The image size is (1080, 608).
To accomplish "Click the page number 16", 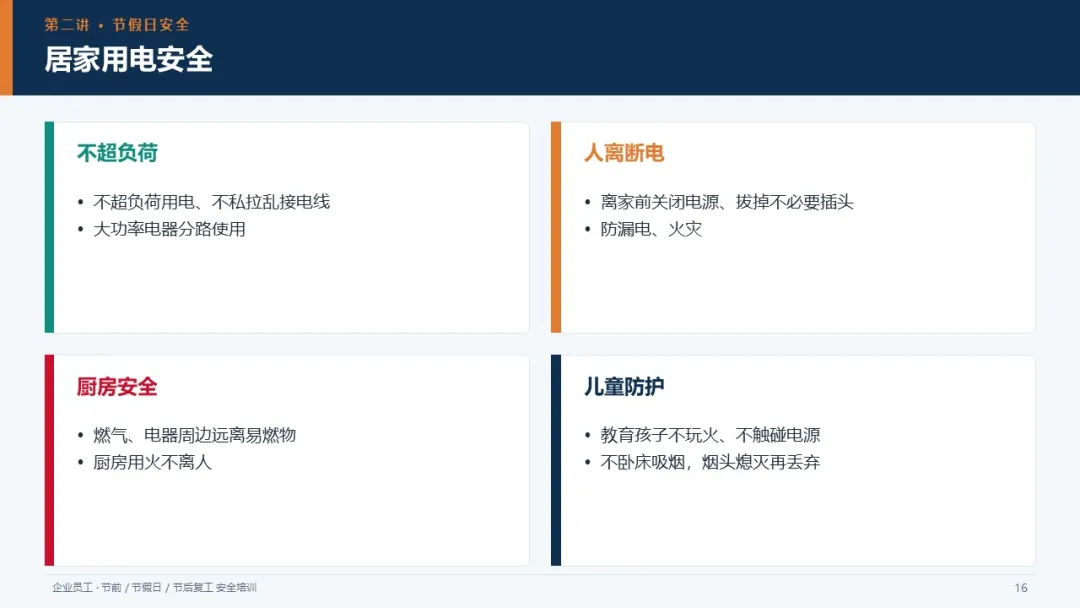I will (x=1021, y=588).
